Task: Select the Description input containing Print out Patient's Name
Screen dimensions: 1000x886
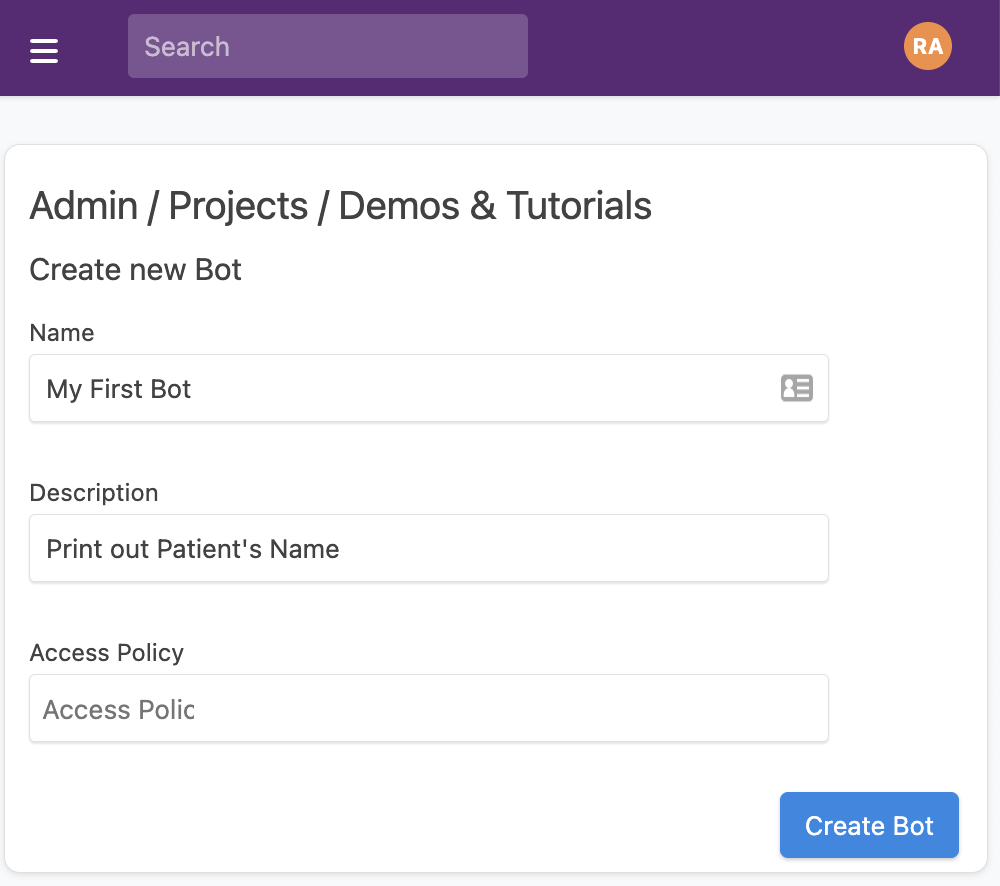Action: click(x=428, y=548)
